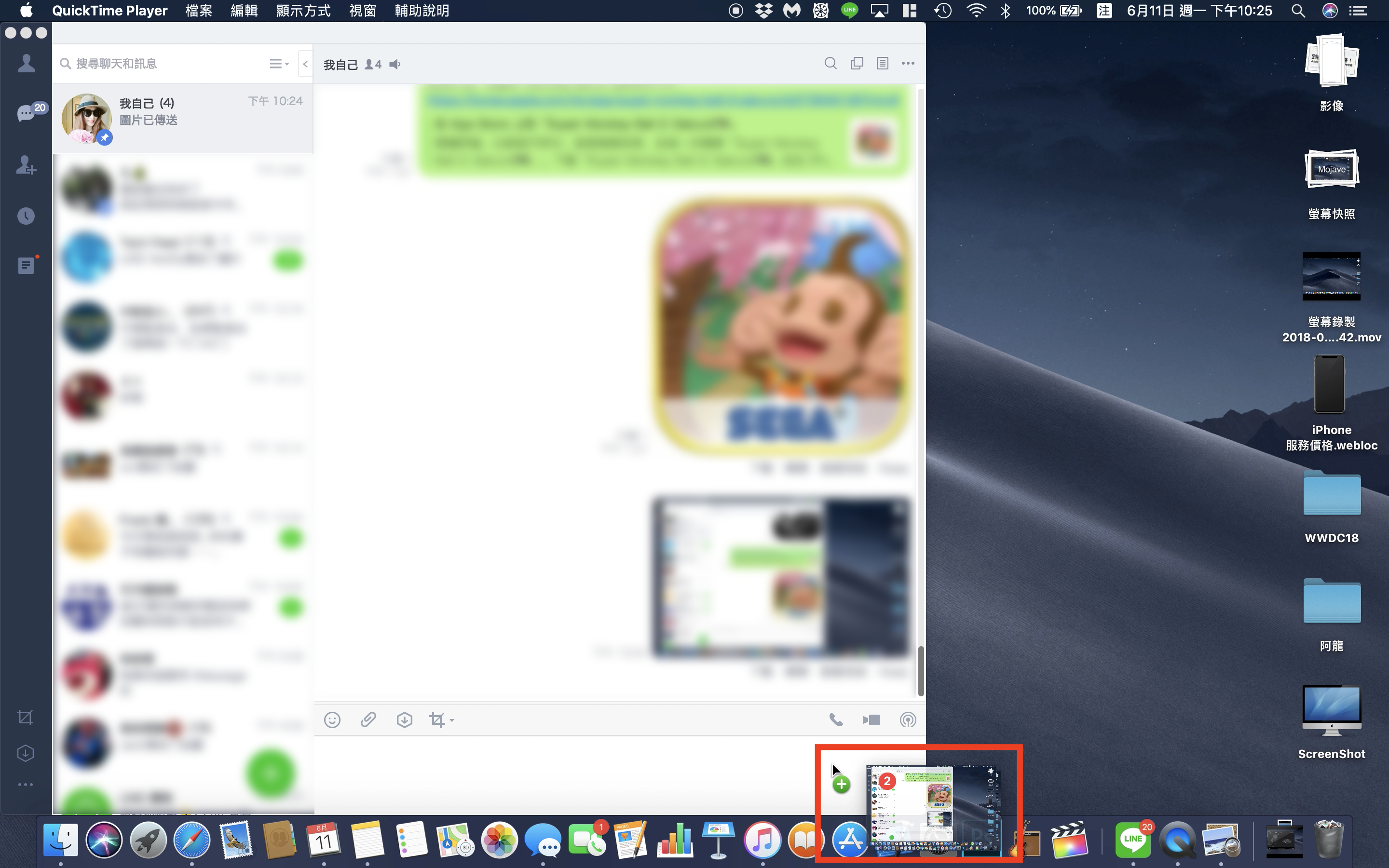Open iTunes in the Dock
The height and width of the screenshot is (868, 1389).
click(x=762, y=841)
